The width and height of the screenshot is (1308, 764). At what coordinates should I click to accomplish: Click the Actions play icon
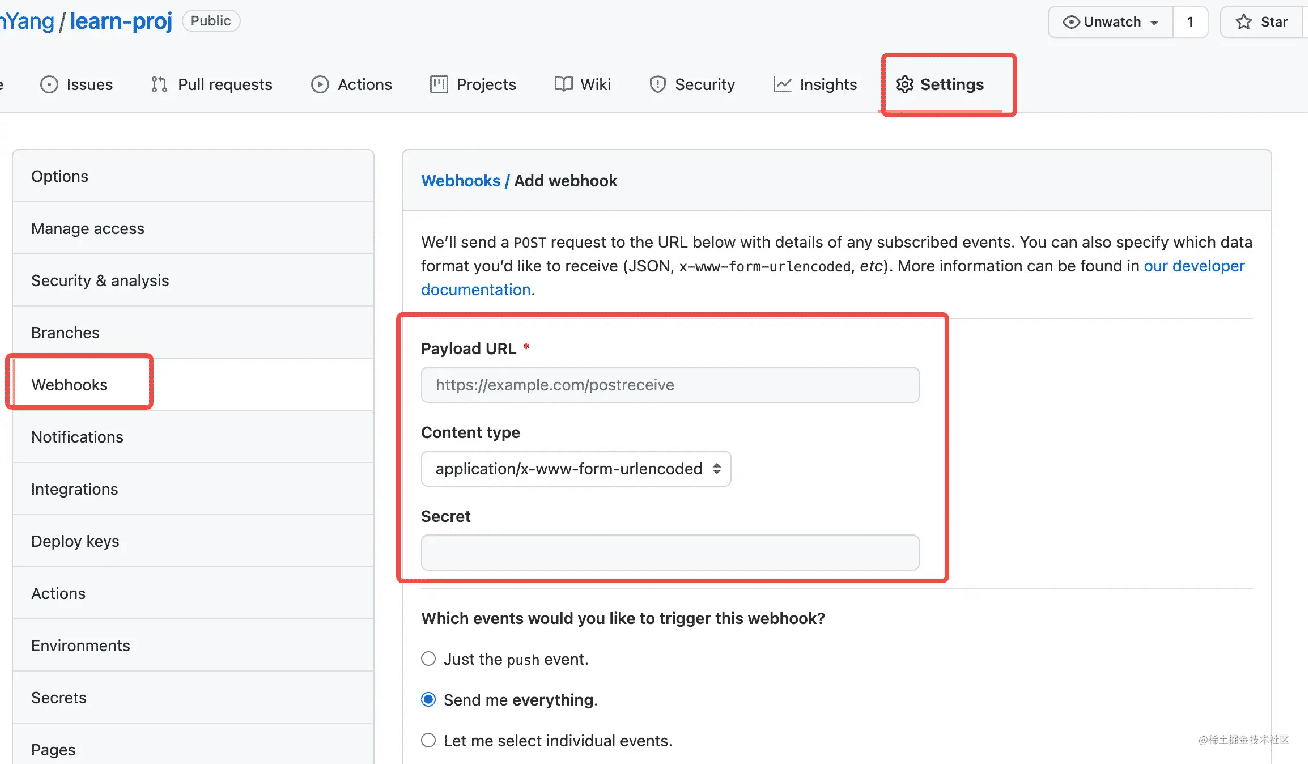pos(320,85)
